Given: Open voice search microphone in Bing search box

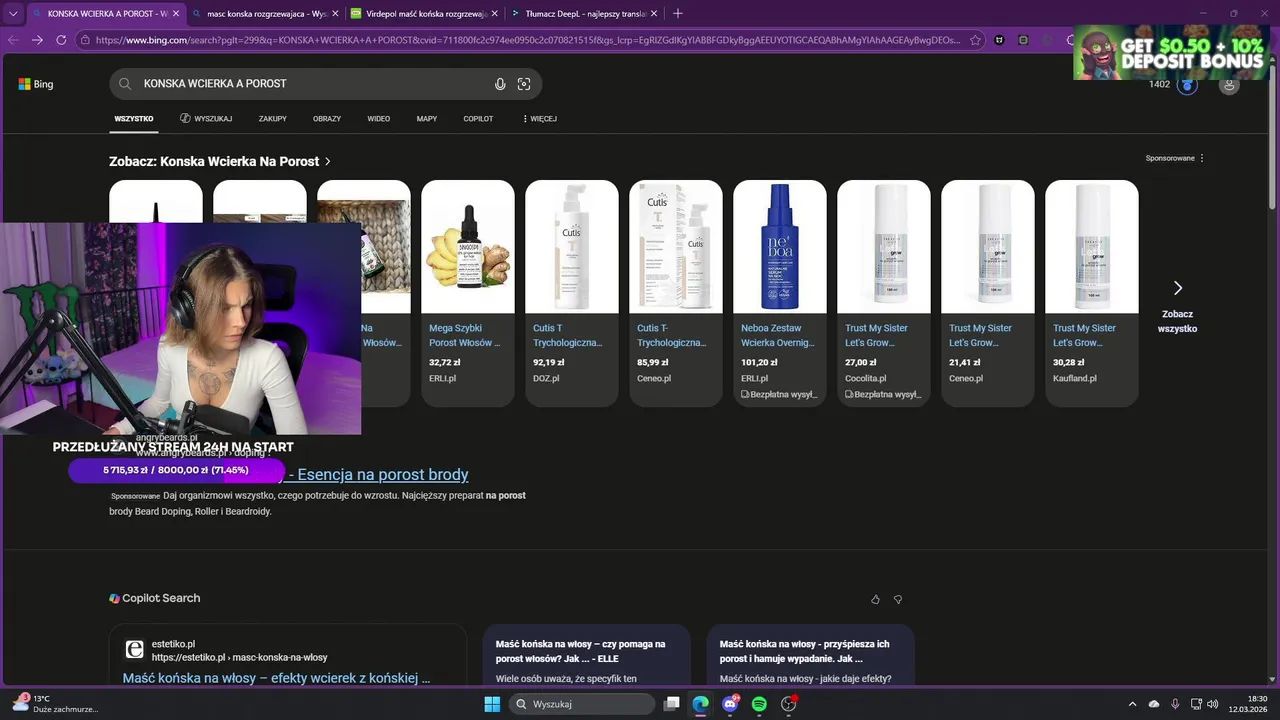Looking at the screenshot, I should (500, 84).
